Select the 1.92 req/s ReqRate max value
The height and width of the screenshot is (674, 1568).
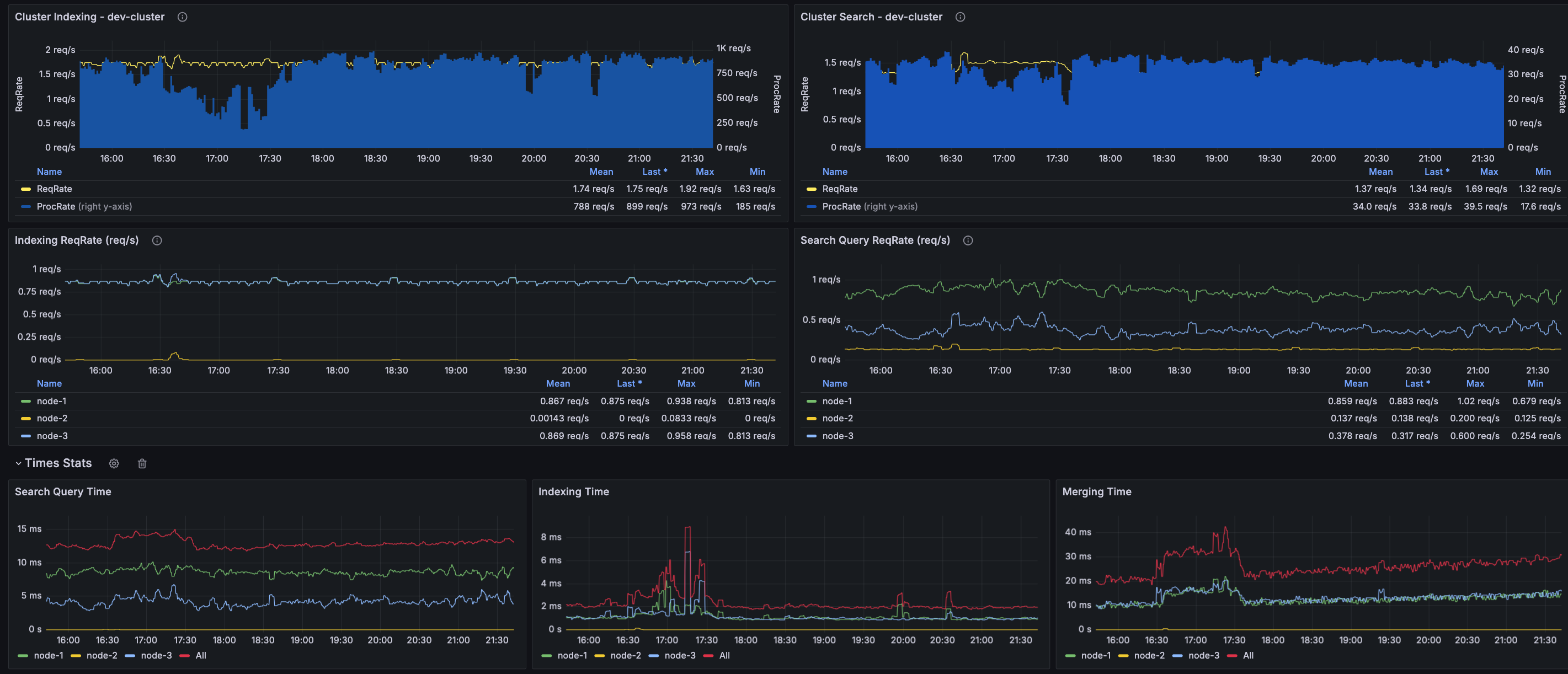tap(701, 189)
